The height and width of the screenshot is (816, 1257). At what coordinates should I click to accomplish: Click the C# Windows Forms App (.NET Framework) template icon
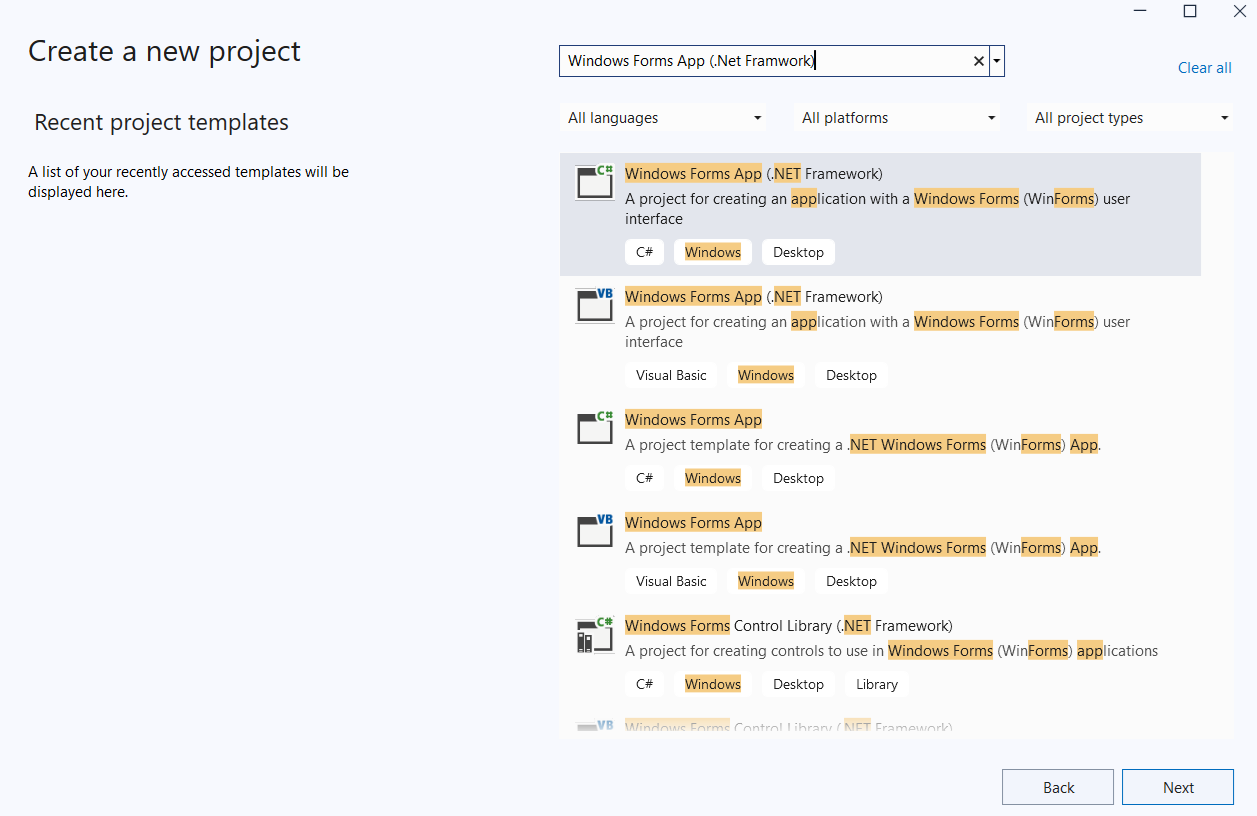[x=594, y=181]
